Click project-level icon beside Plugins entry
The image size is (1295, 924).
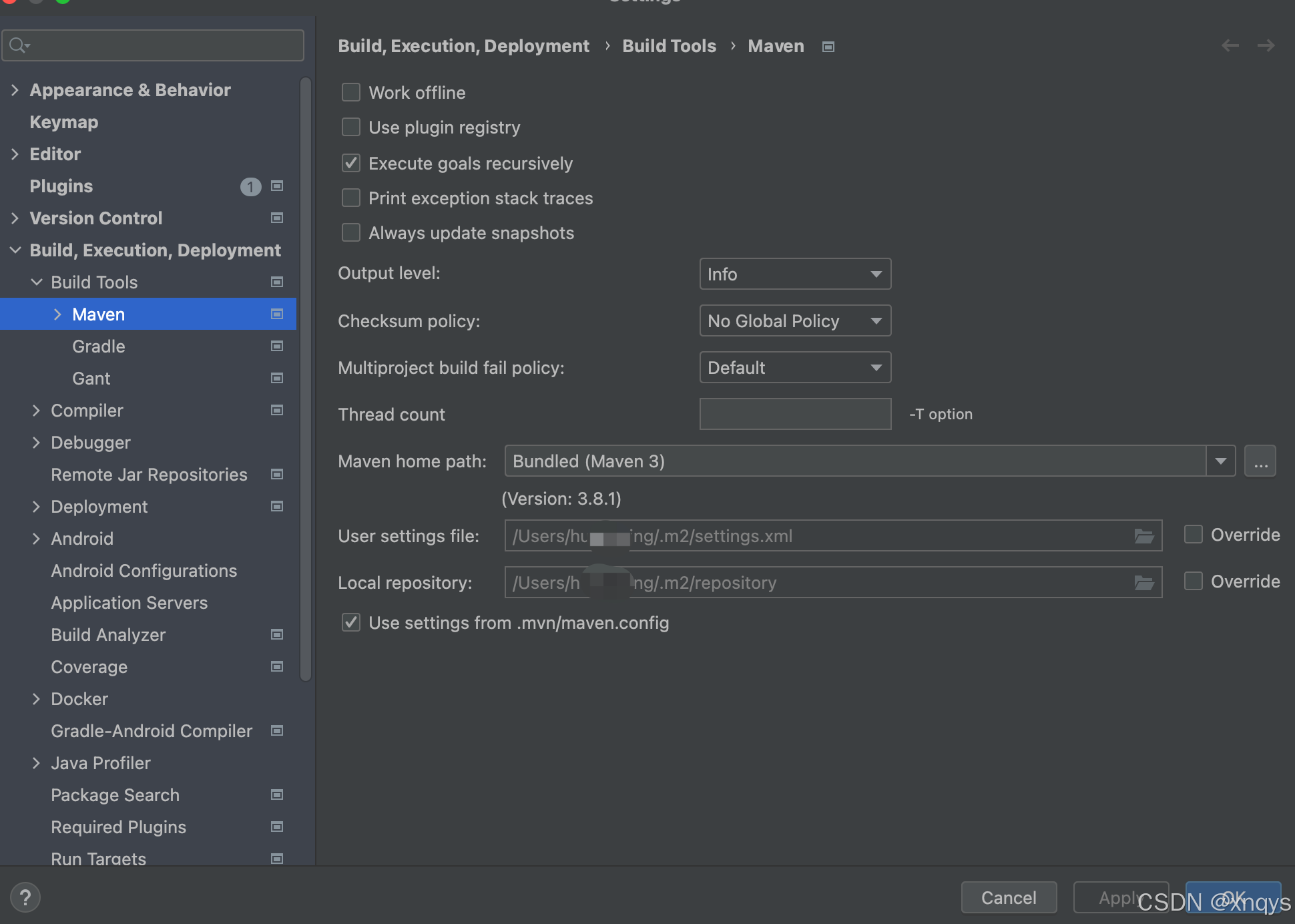click(277, 186)
